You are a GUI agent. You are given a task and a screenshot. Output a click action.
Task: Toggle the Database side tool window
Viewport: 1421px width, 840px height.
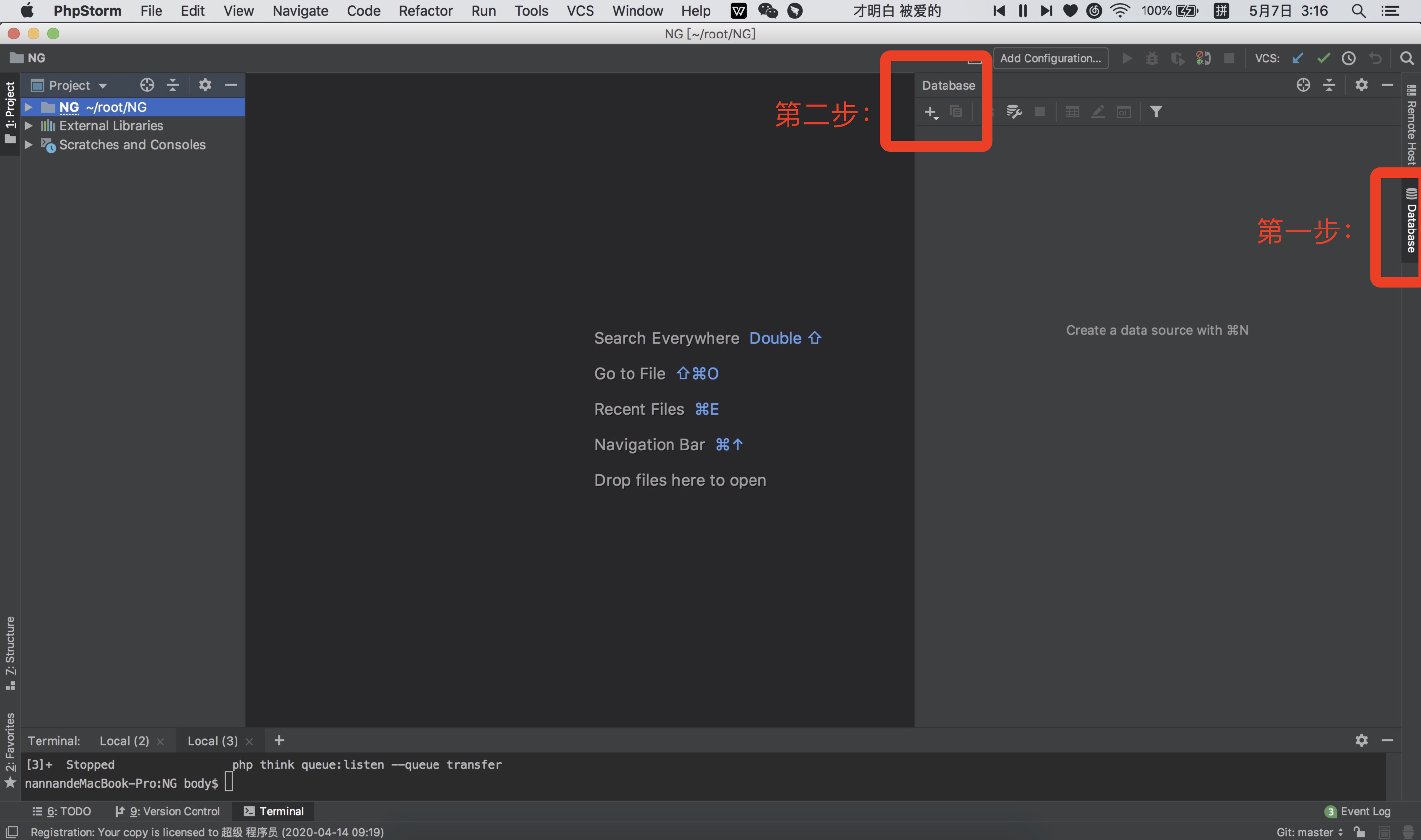click(x=1411, y=221)
